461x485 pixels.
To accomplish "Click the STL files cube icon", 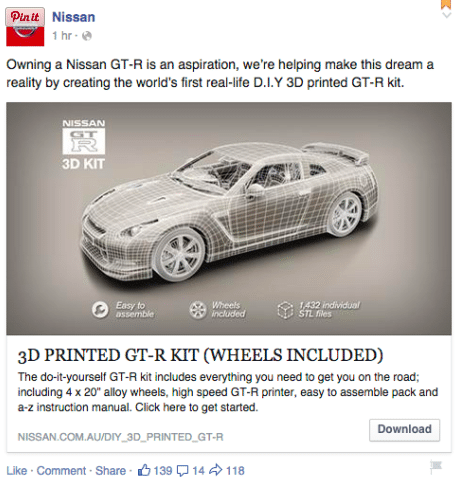I will [285, 310].
